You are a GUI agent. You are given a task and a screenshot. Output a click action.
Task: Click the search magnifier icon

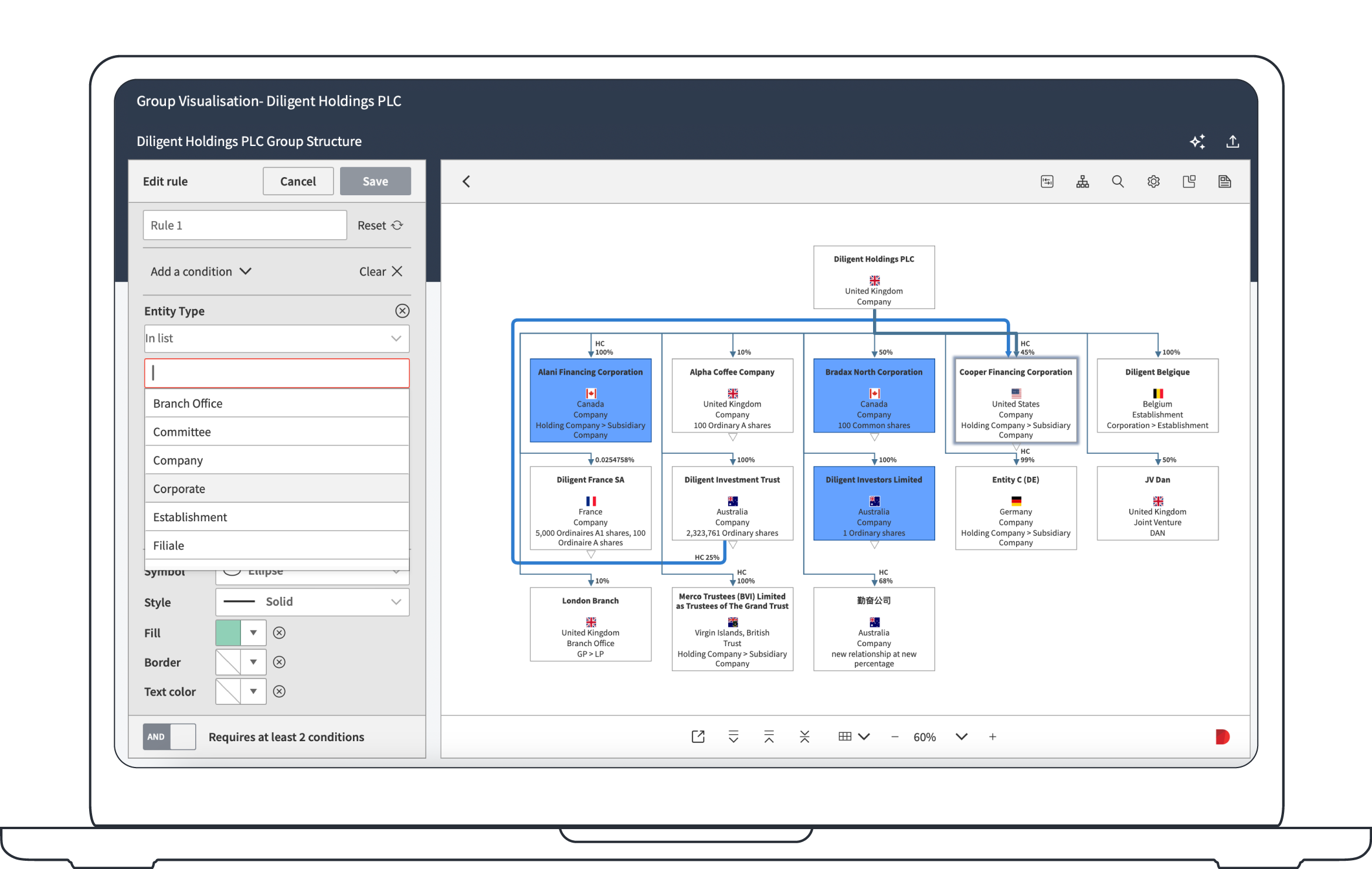[x=1118, y=182]
